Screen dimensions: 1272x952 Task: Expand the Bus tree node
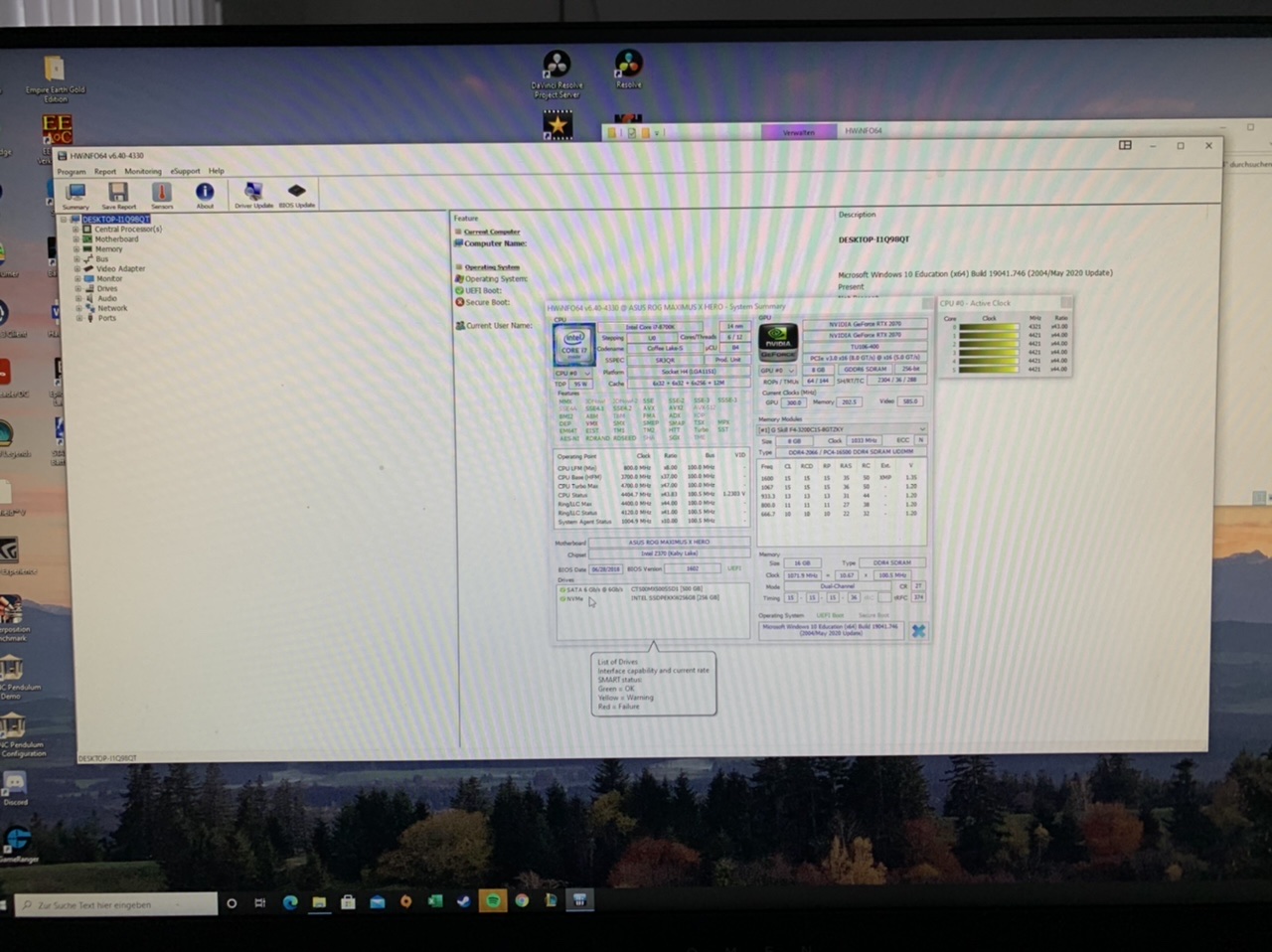pos(77,259)
